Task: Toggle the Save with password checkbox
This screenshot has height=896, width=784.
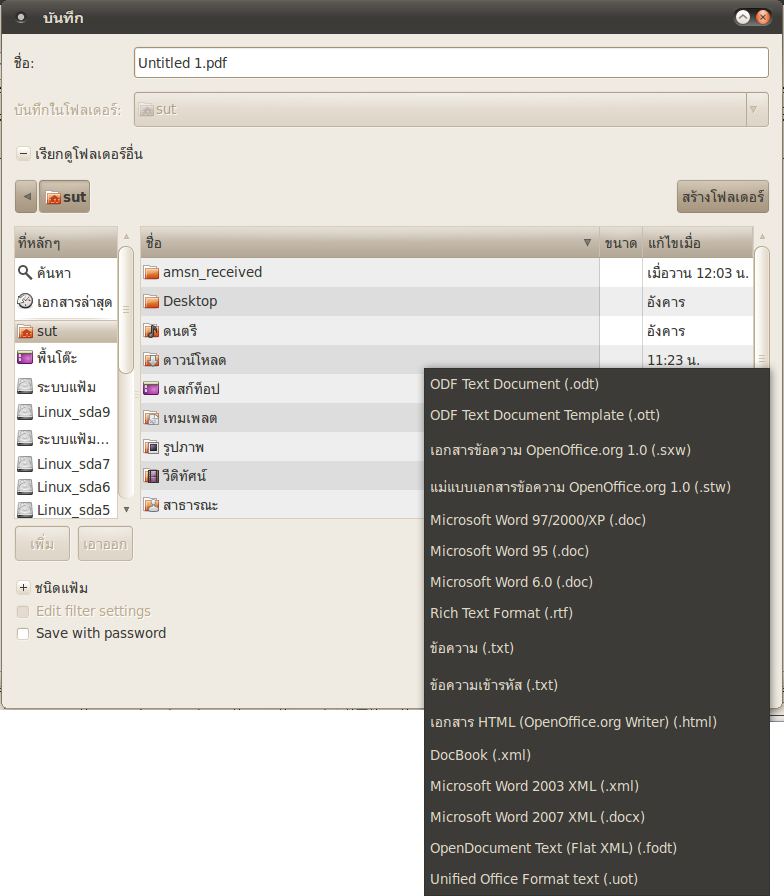Action: click(x=23, y=634)
